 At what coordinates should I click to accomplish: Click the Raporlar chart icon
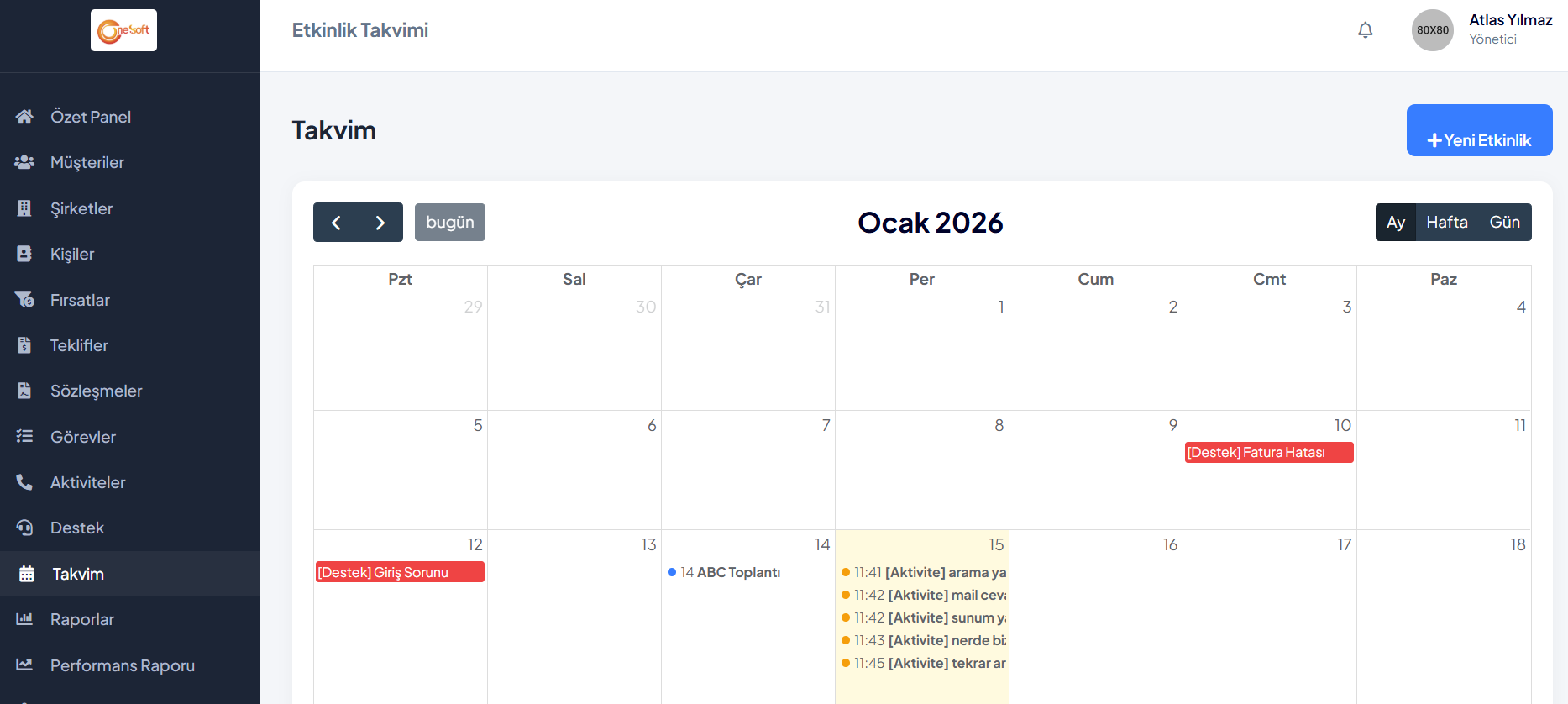point(25,619)
